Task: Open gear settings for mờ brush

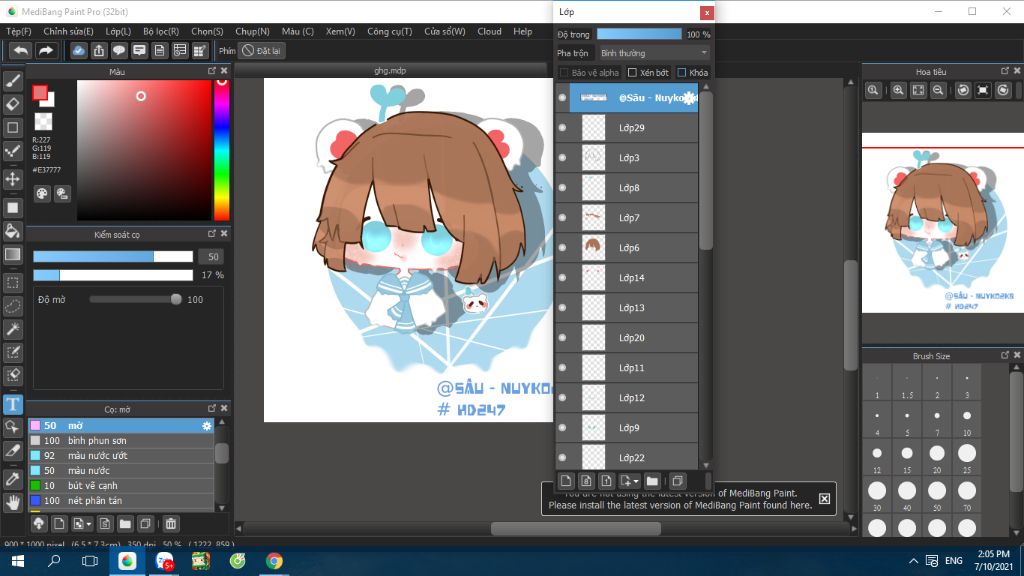Action: click(206, 426)
